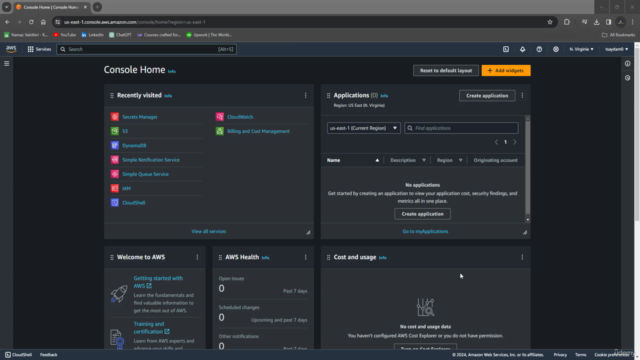The width and height of the screenshot is (640, 360).
Task: Open the info panel icon on right edge
Action: (x=627, y=64)
